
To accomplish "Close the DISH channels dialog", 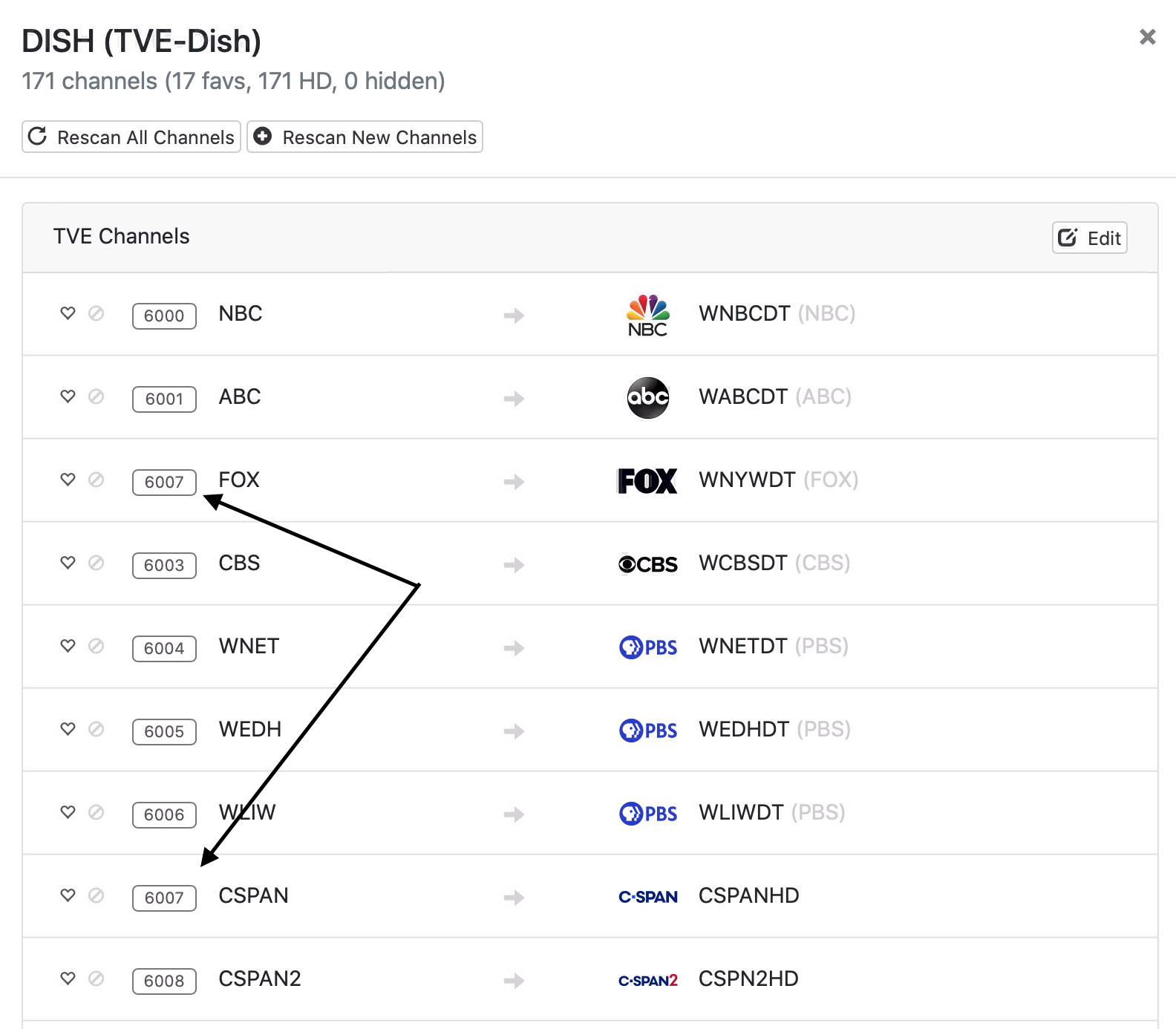I will click(x=1147, y=37).
